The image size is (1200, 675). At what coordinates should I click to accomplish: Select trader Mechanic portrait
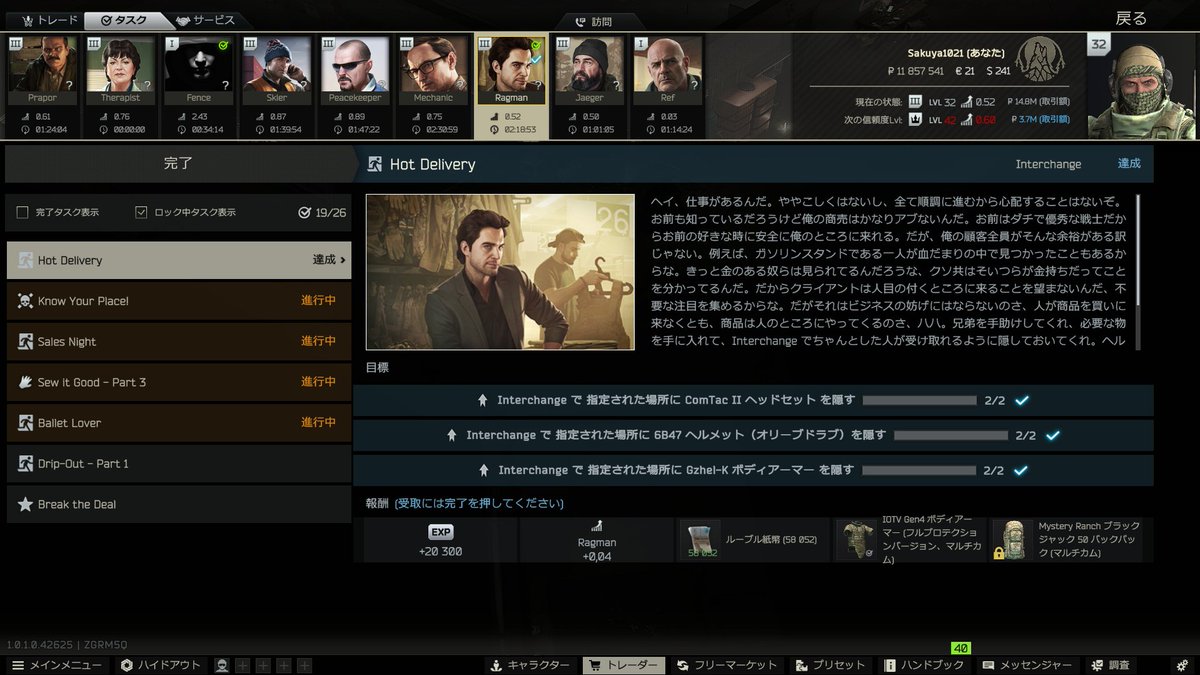pos(433,70)
